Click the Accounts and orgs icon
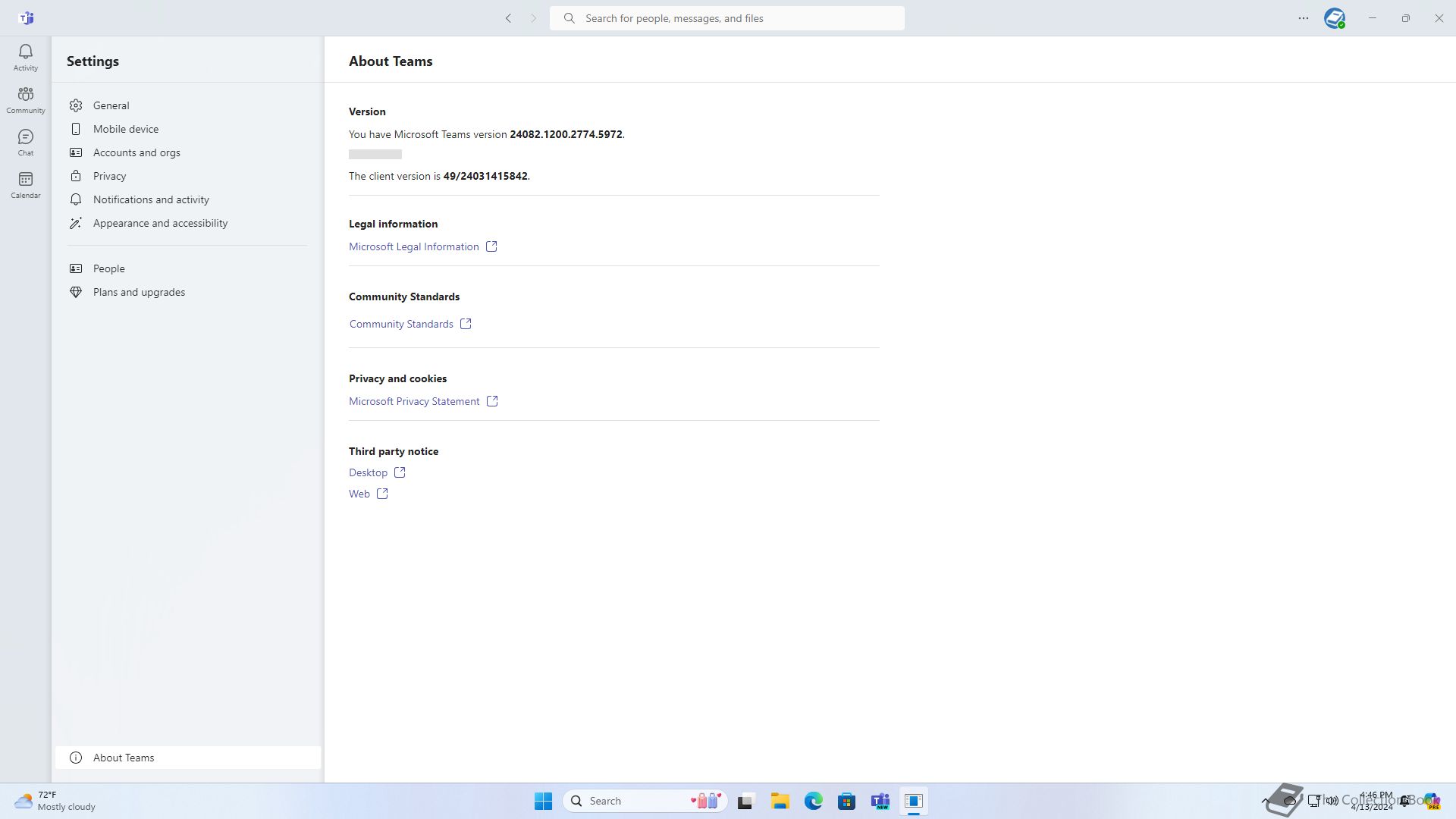Image resolution: width=1456 pixels, height=819 pixels. [x=76, y=152]
